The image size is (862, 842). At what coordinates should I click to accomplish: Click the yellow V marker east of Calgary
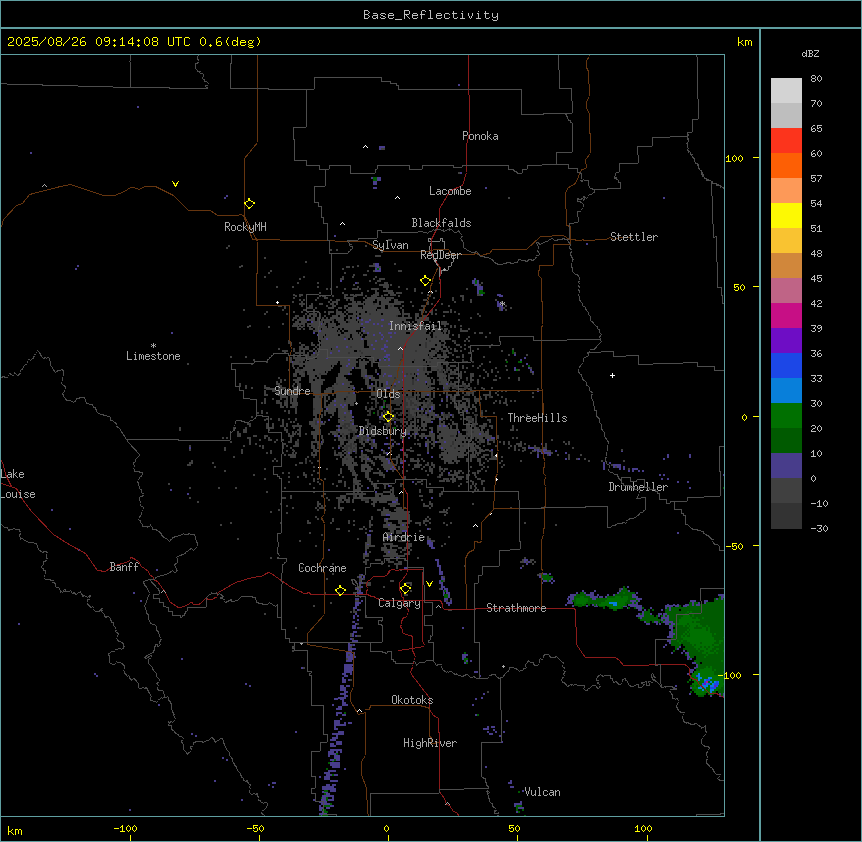click(429, 584)
